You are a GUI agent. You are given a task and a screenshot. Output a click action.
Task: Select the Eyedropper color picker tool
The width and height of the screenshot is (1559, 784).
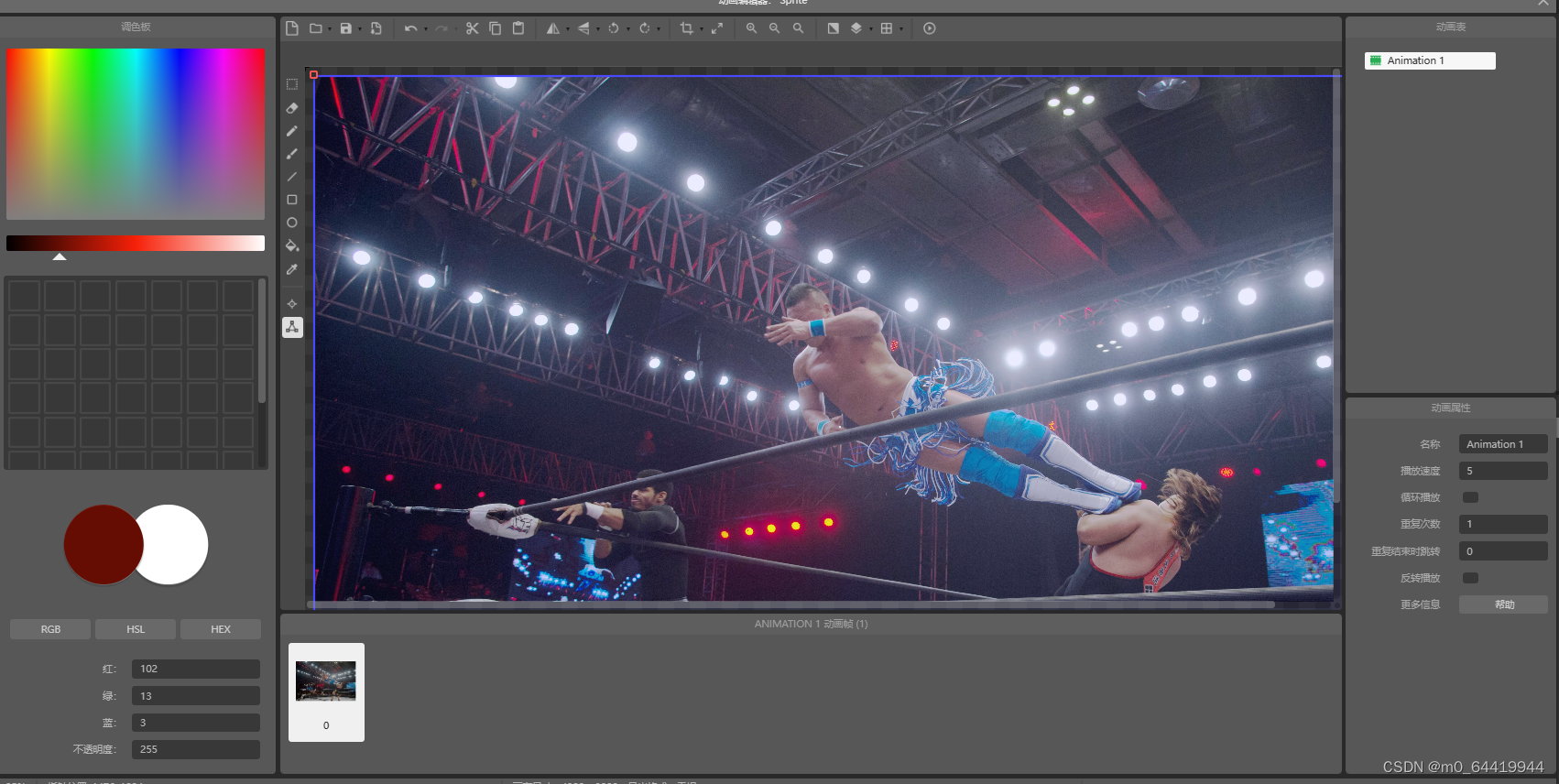(x=292, y=269)
